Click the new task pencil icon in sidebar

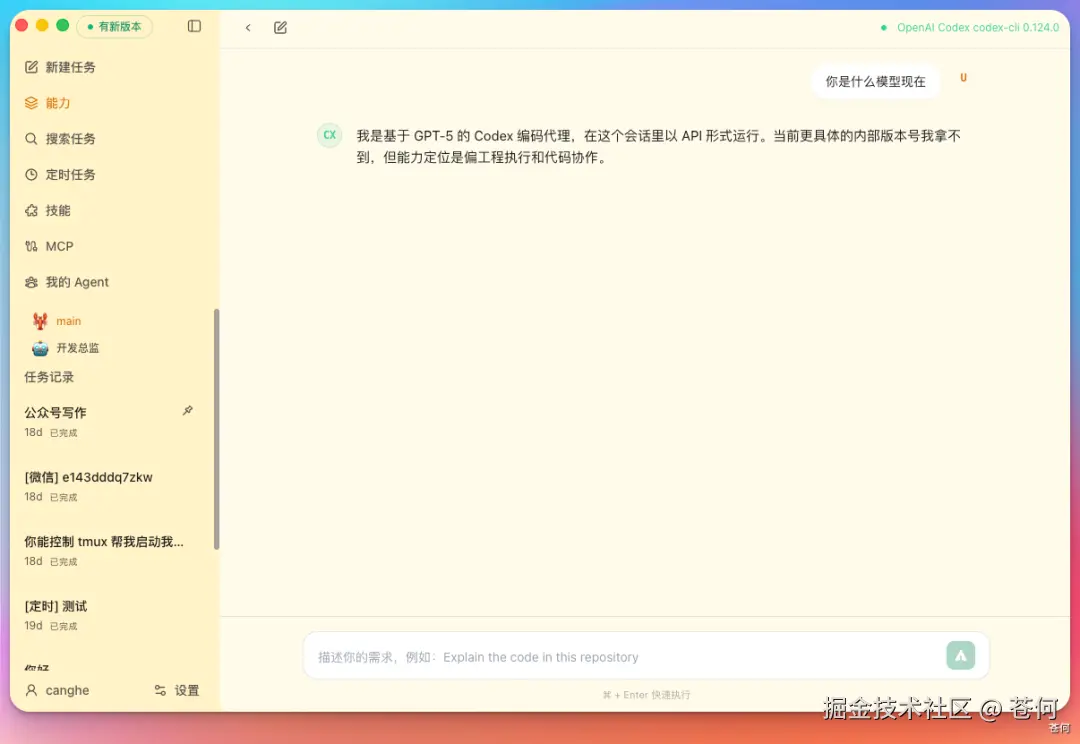31,67
